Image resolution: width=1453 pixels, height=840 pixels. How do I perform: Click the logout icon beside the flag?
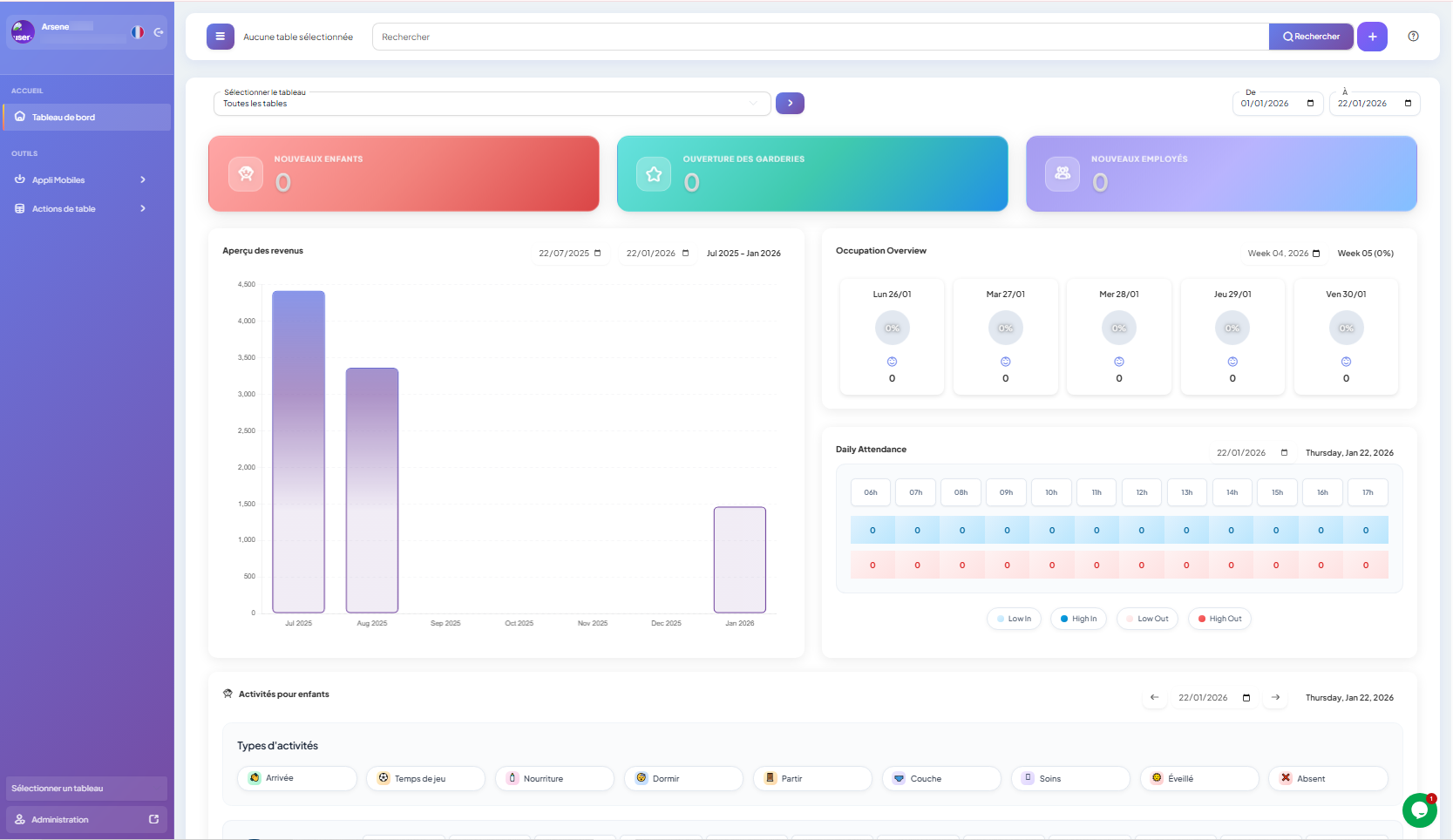click(x=159, y=32)
